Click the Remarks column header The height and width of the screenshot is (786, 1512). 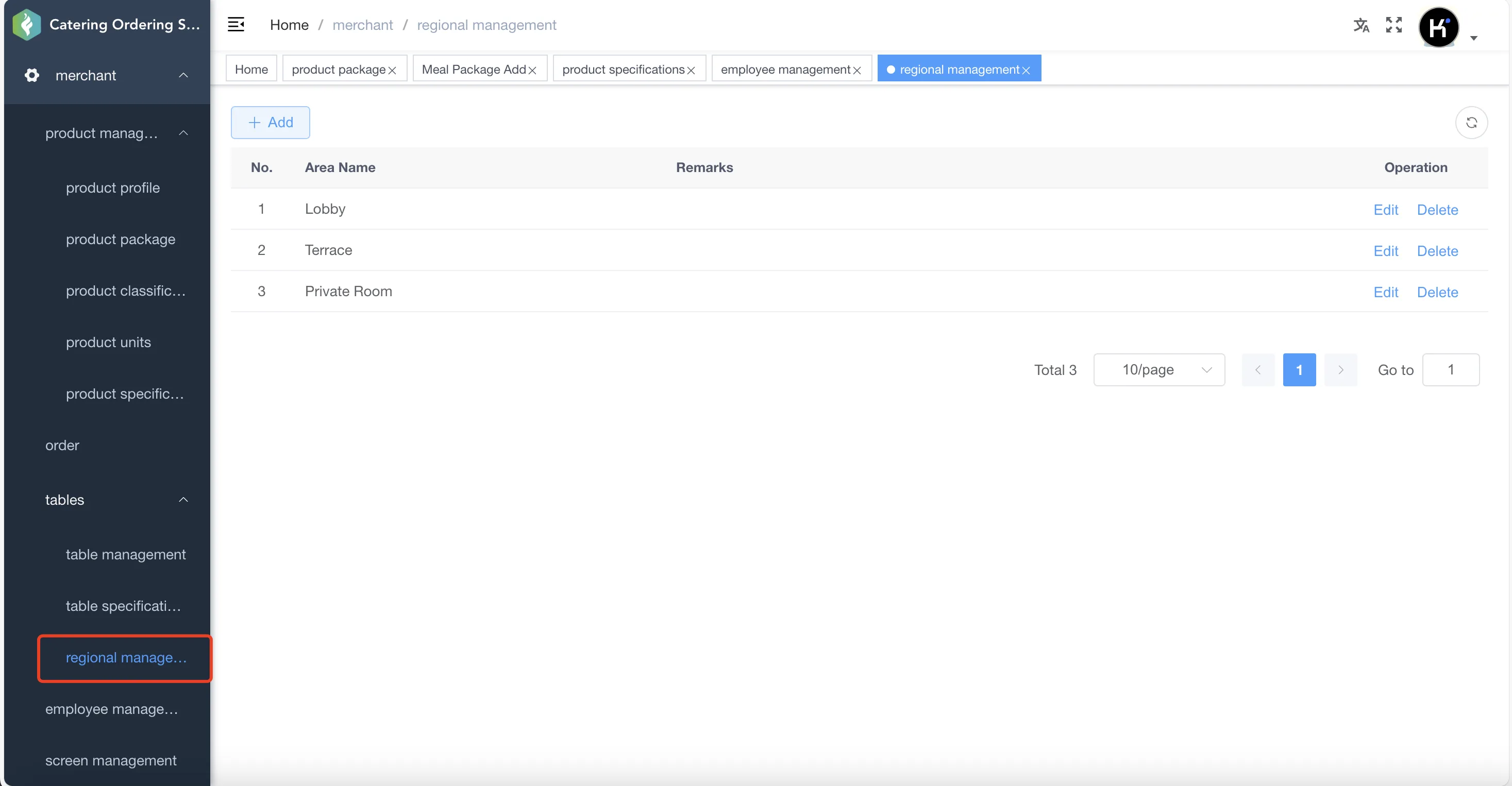pos(704,167)
